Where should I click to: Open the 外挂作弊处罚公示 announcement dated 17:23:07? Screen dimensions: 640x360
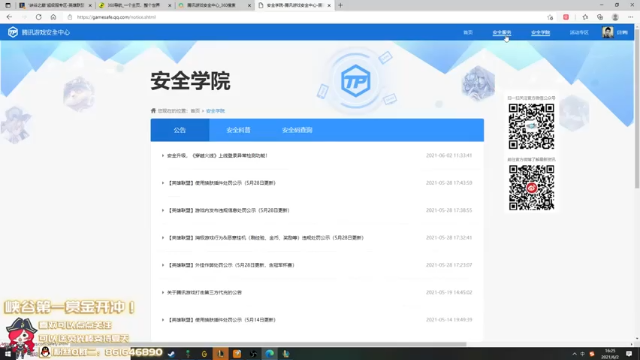click(231, 265)
